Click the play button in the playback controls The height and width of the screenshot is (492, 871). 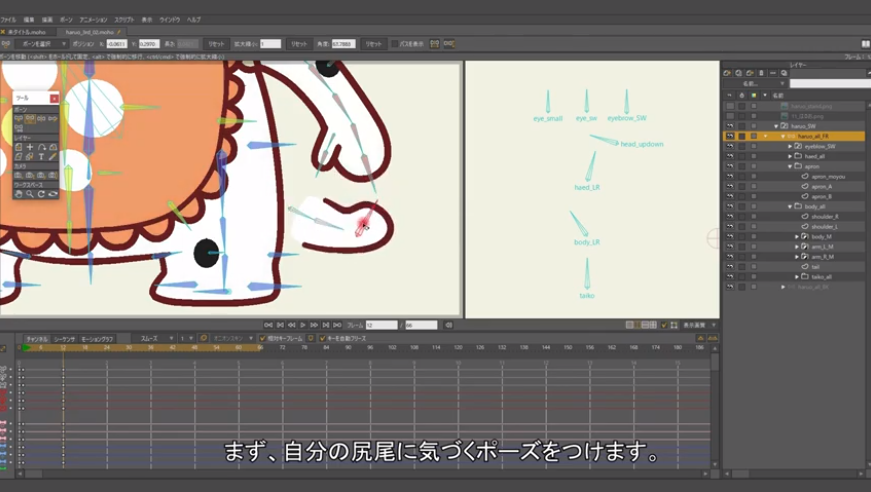click(303, 325)
